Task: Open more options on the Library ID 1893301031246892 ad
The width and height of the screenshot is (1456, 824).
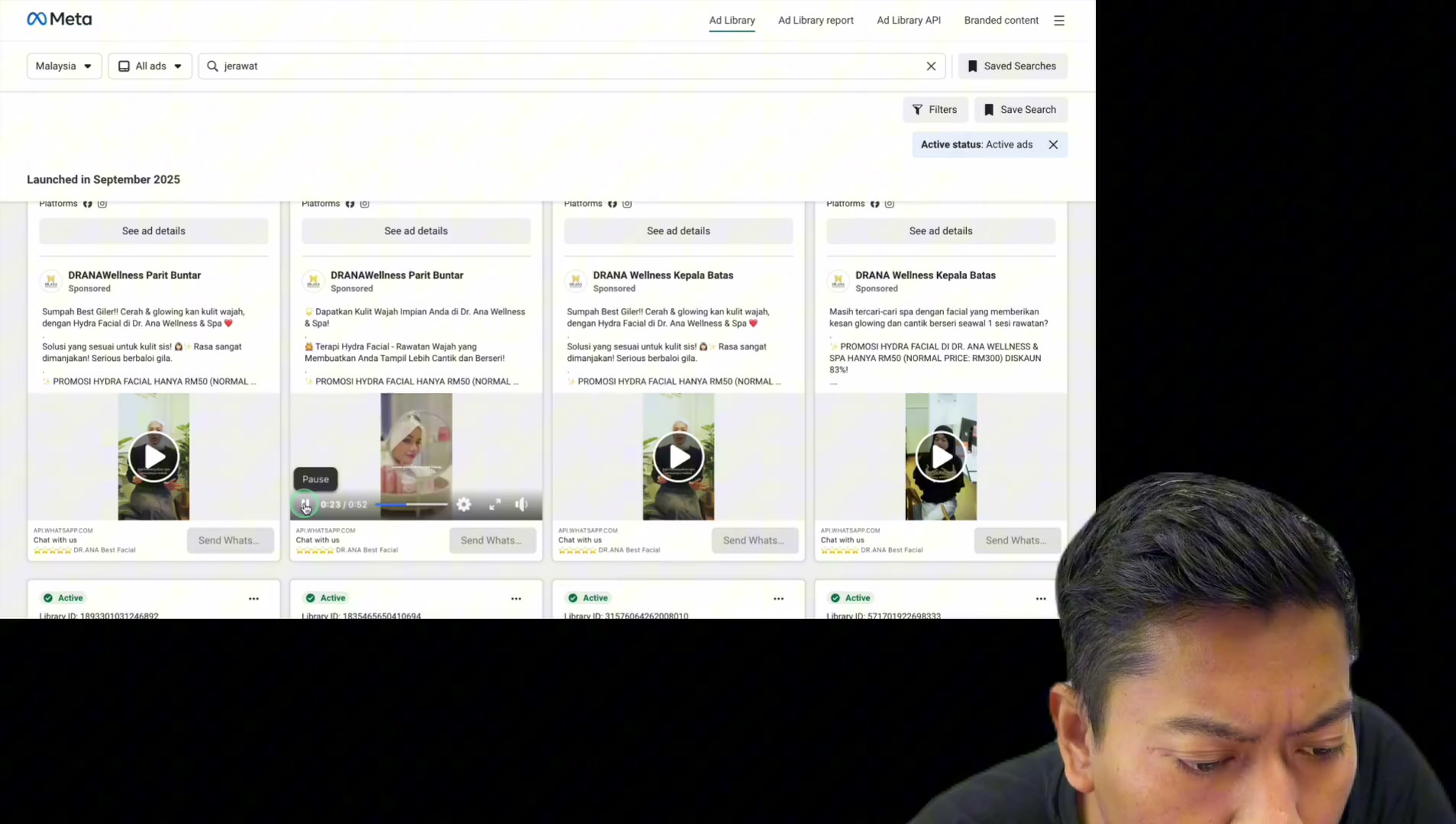Action: tap(253, 599)
